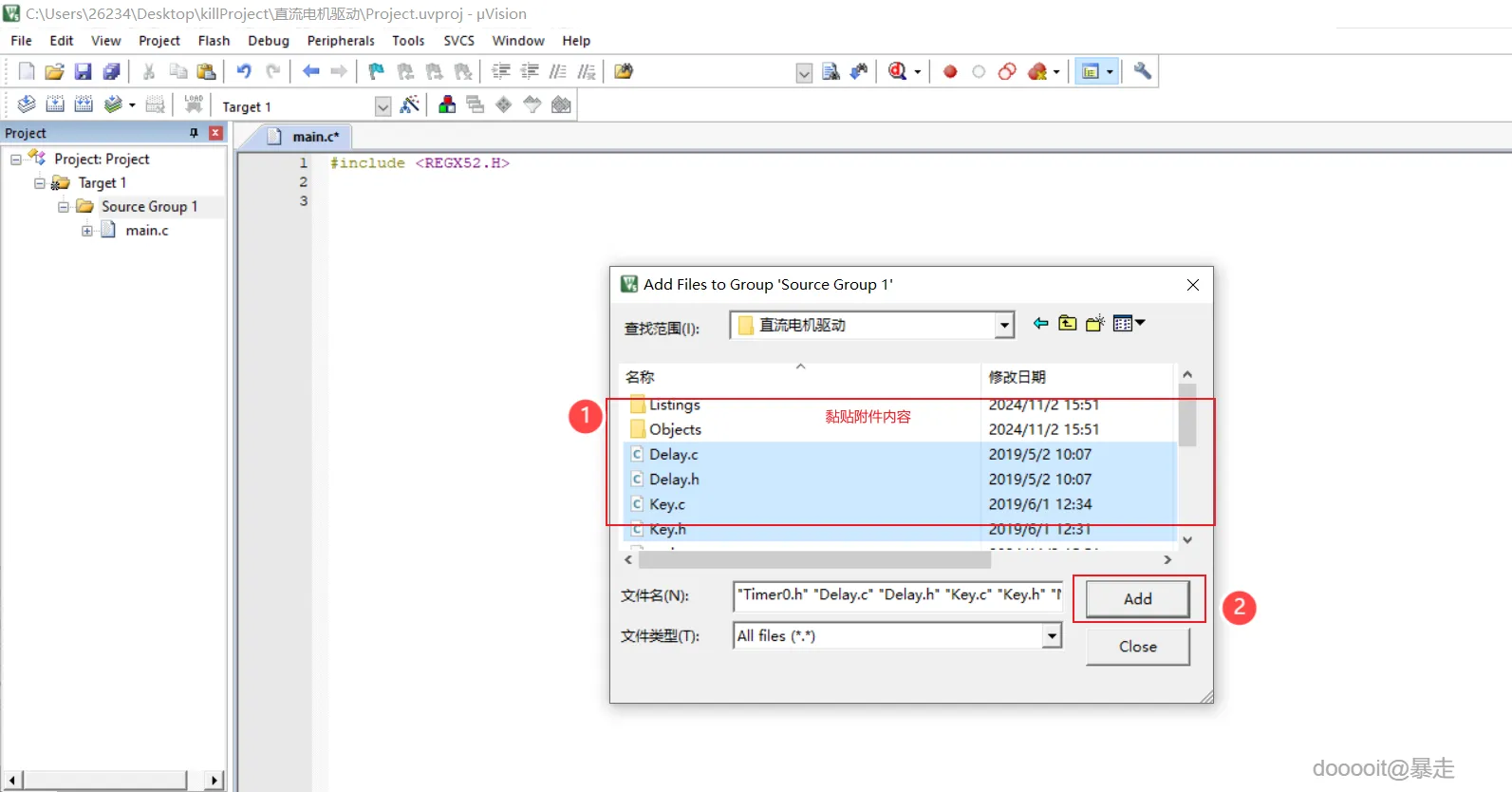Open the Target 1 selection dropdown
Image resolution: width=1512 pixels, height=792 pixels.
pos(383,106)
